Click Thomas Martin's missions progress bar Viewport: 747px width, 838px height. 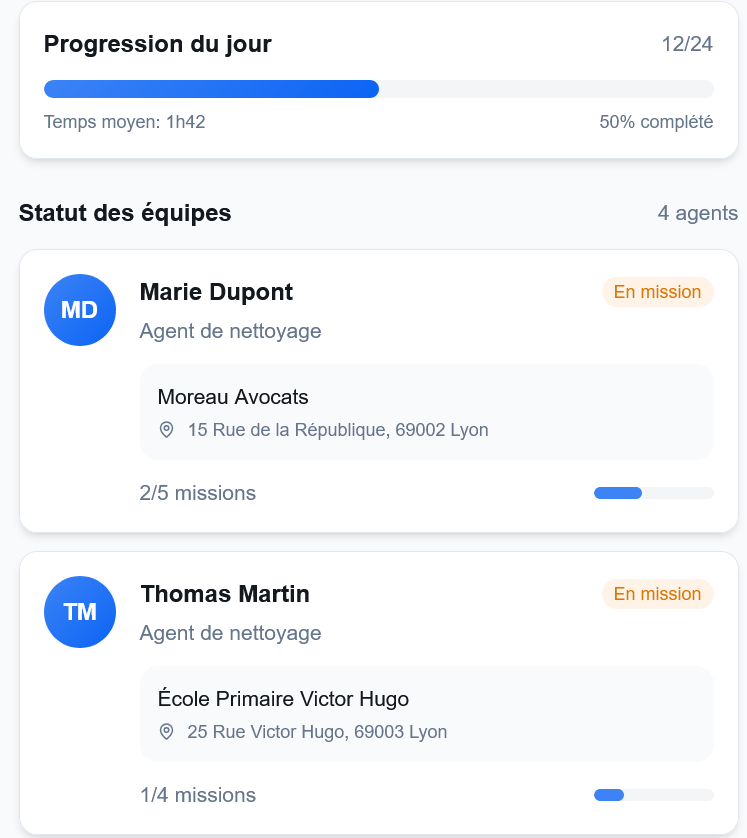tap(653, 795)
